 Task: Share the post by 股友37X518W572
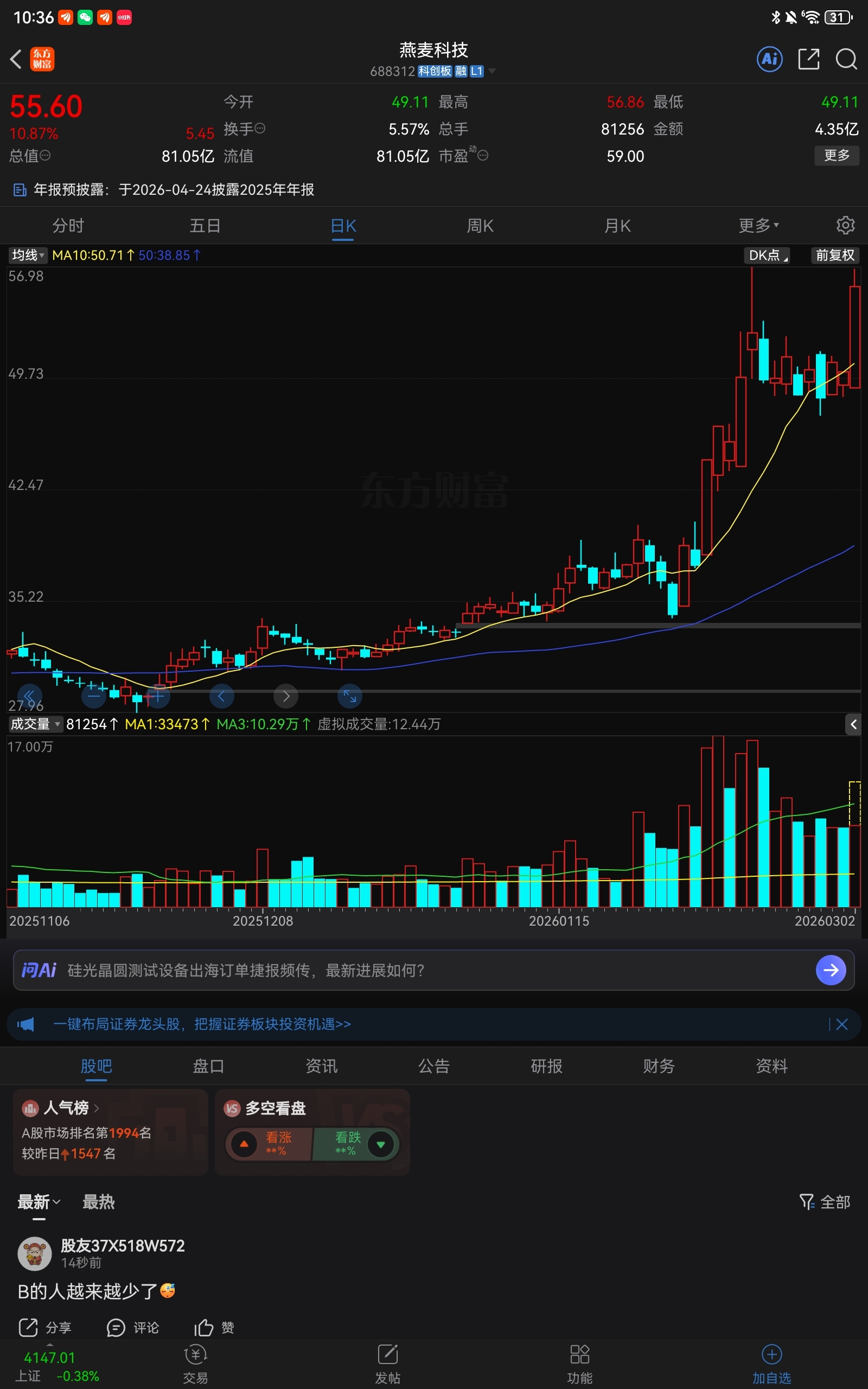(45, 1328)
